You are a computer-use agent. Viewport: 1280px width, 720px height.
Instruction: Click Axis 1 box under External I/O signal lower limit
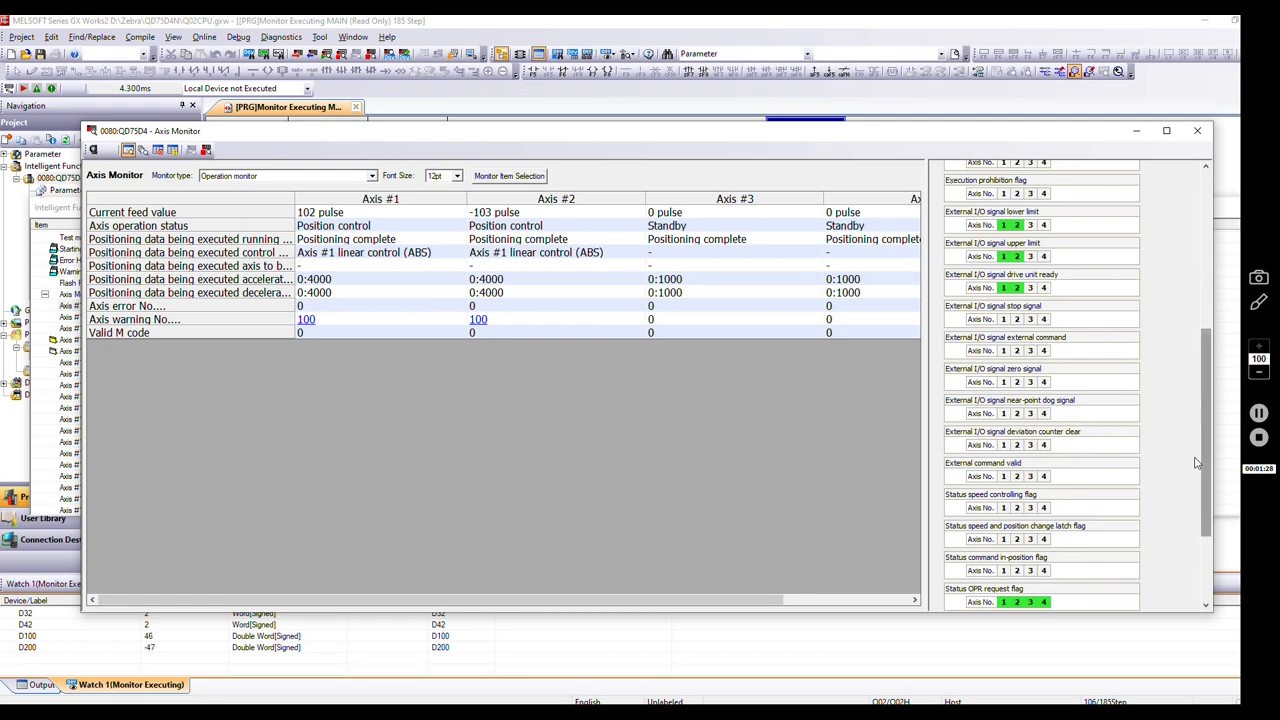[1004, 225]
